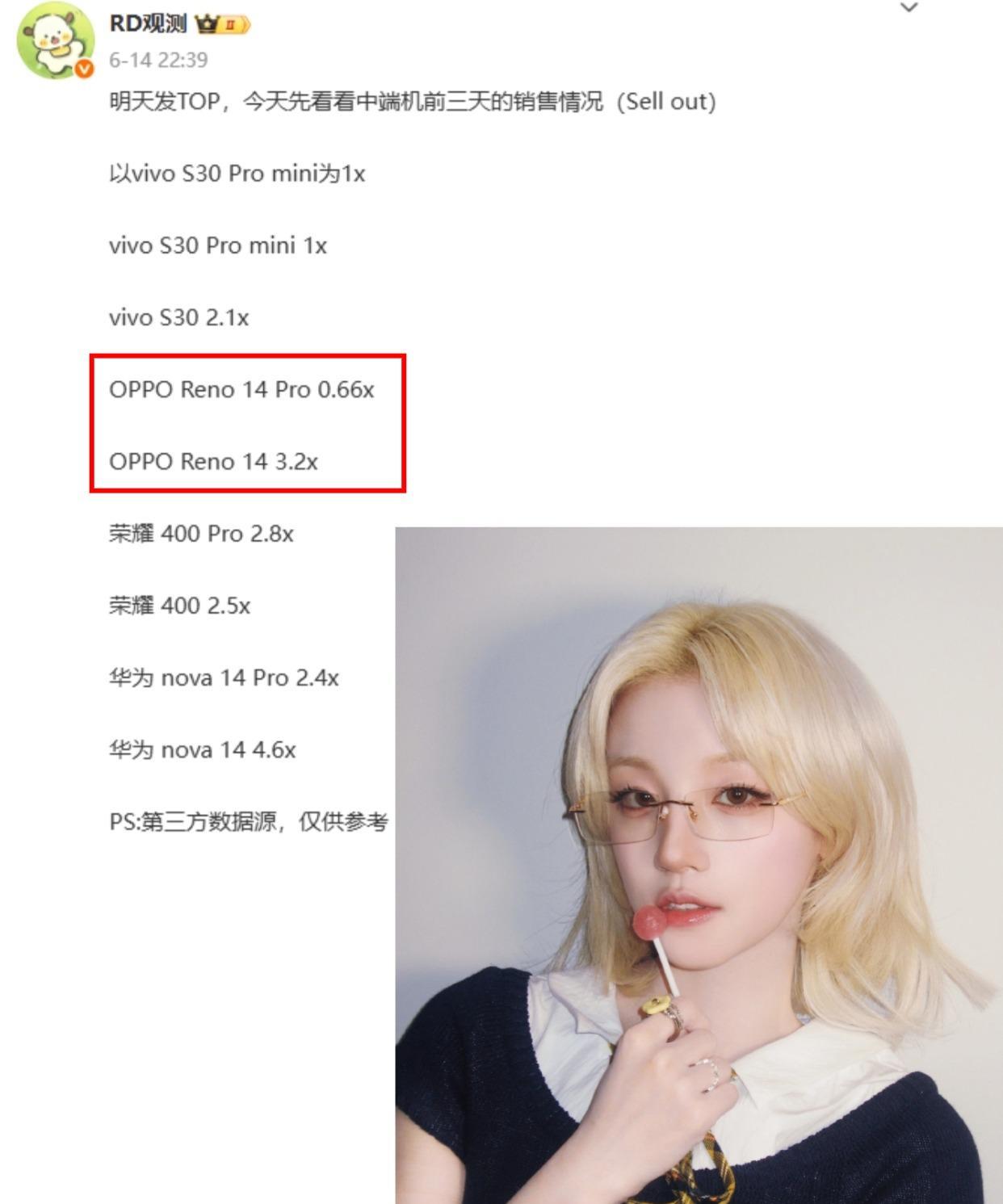This screenshot has width=1003, height=1204.
Task: Click the OPPO Reno 14 Pro 0.66x line
Action: pos(241,390)
